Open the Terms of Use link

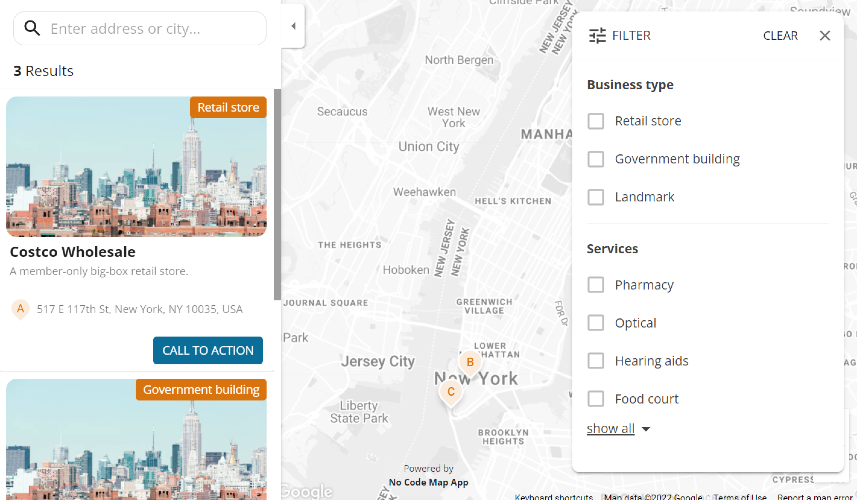tap(740, 497)
